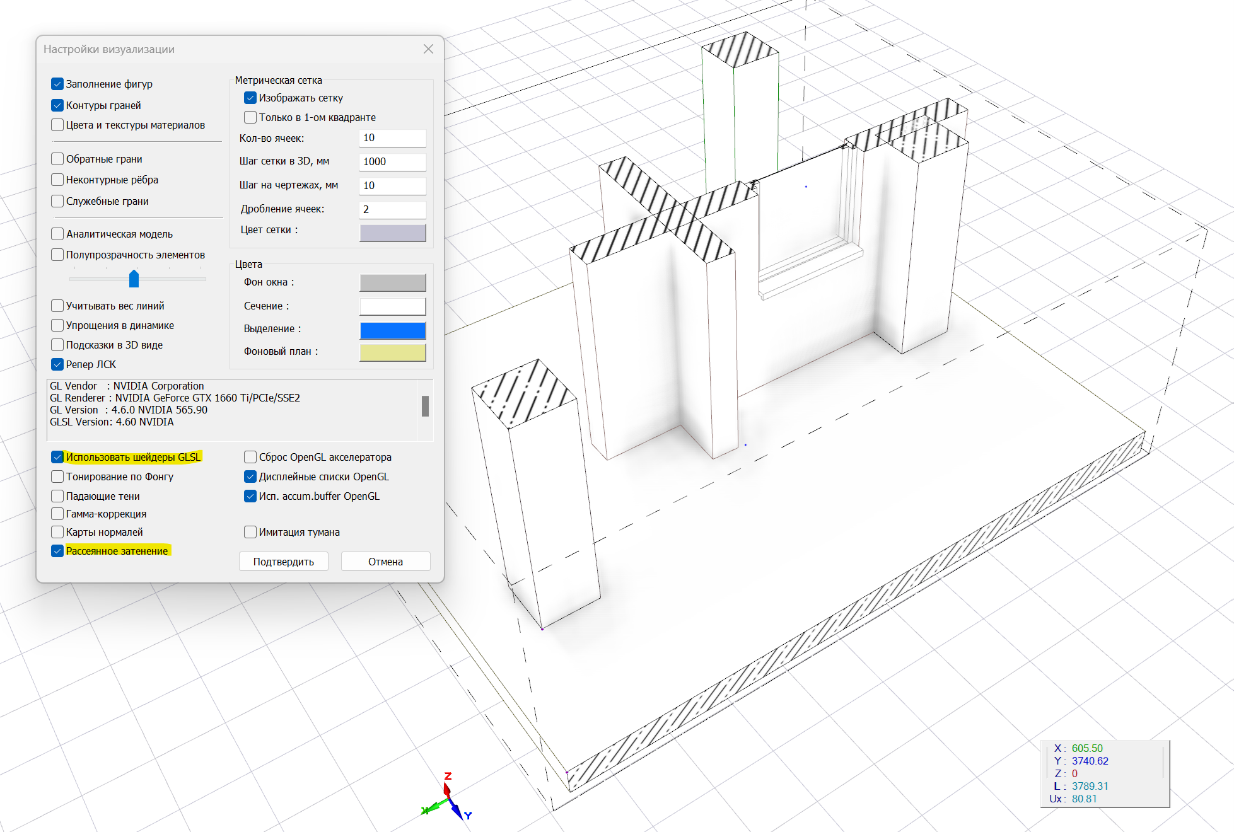Screen dimensions: 1234x832
Task: Click the GL info box scrollbar
Action: tap(425, 406)
